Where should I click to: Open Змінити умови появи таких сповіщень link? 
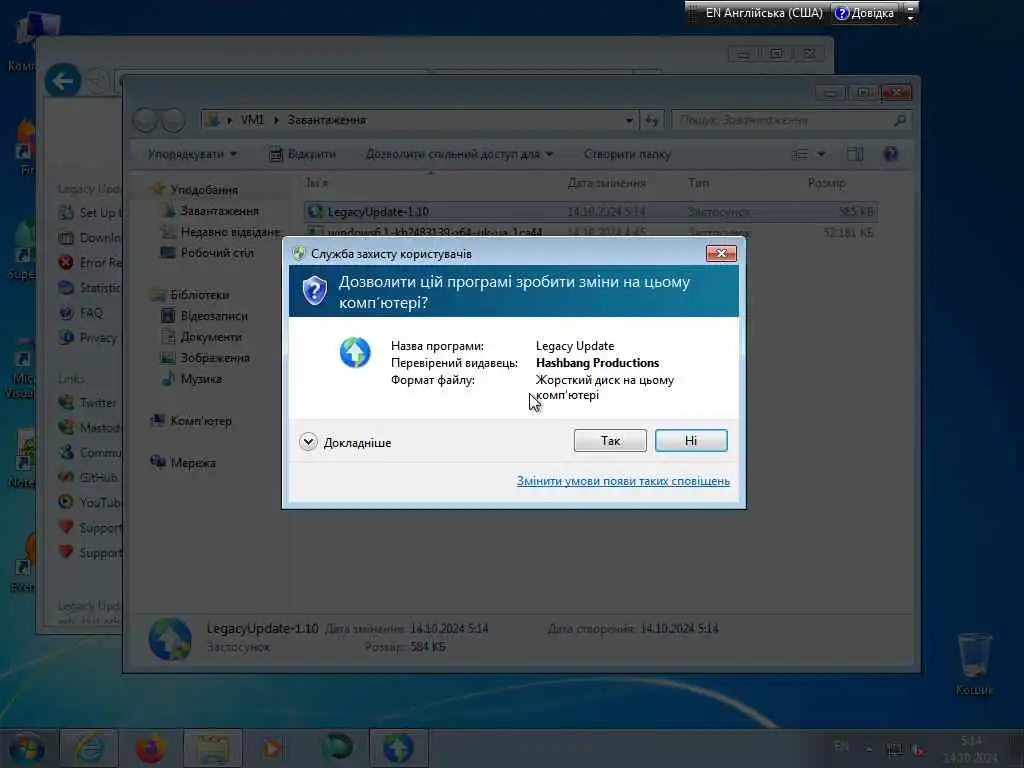(x=623, y=481)
